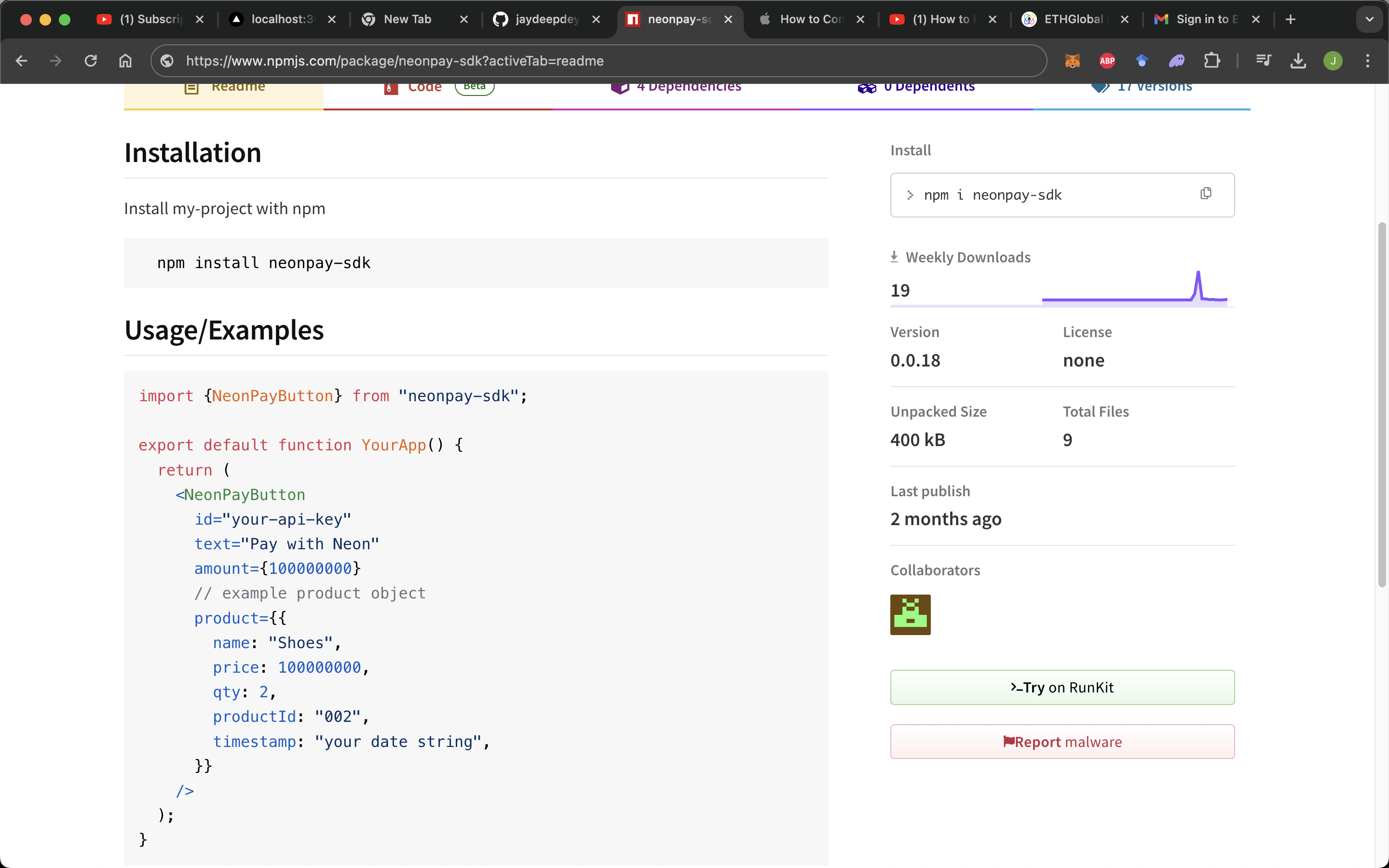Click the Unpacked Size value 400 kB
1389x868 pixels.
coord(918,440)
